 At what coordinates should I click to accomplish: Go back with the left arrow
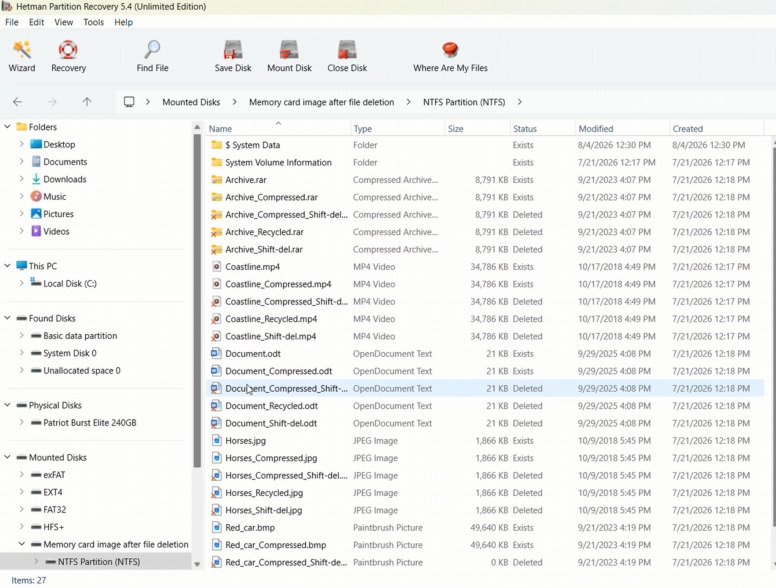tap(18, 102)
